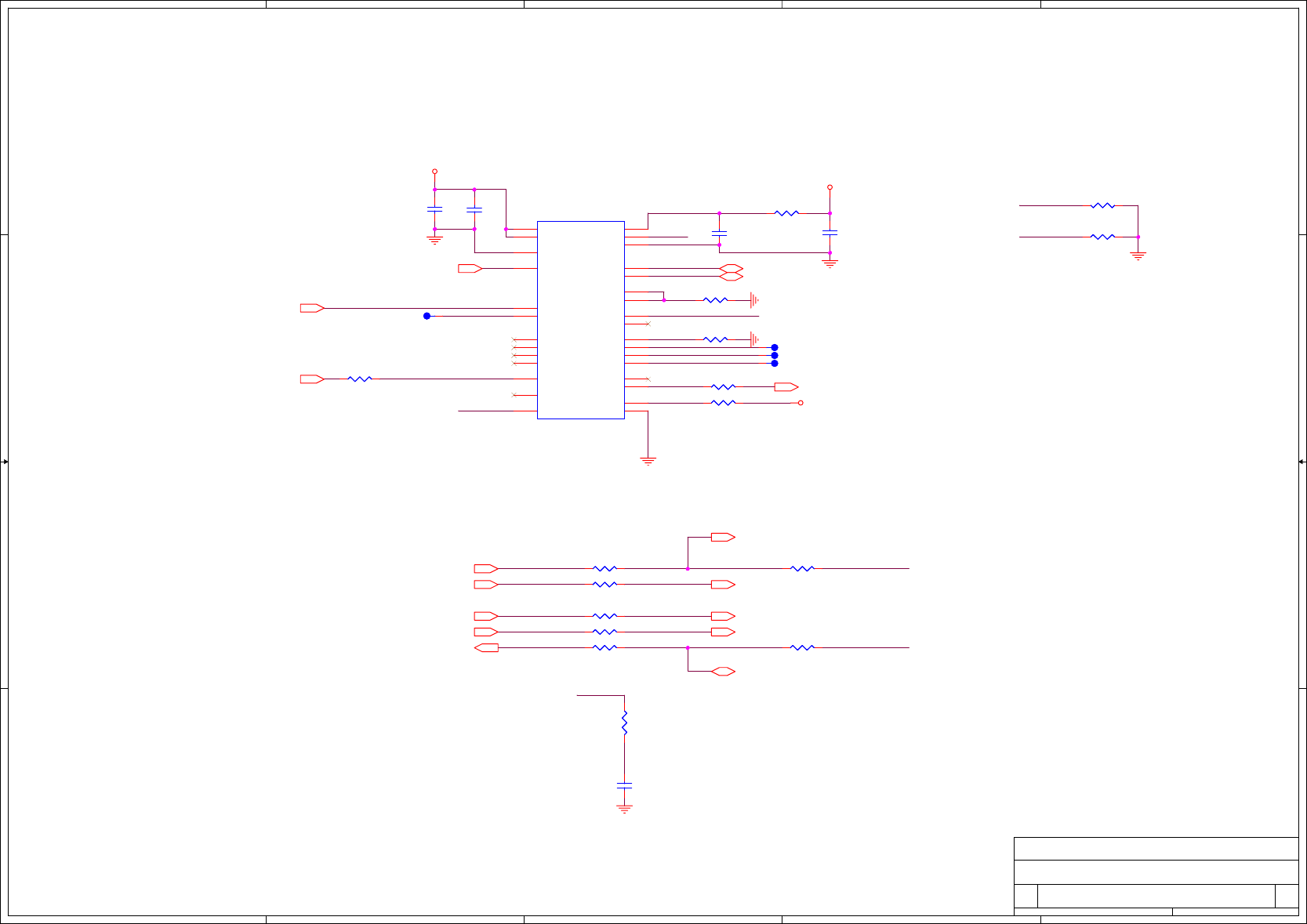Select the resistor leading to the lower sideways ground

click(x=715, y=339)
